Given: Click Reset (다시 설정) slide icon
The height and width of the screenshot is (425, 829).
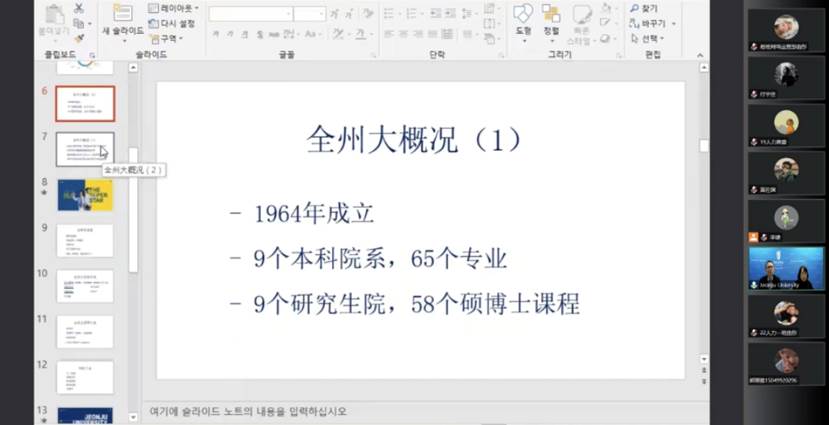Looking at the screenshot, I should click(153, 23).
